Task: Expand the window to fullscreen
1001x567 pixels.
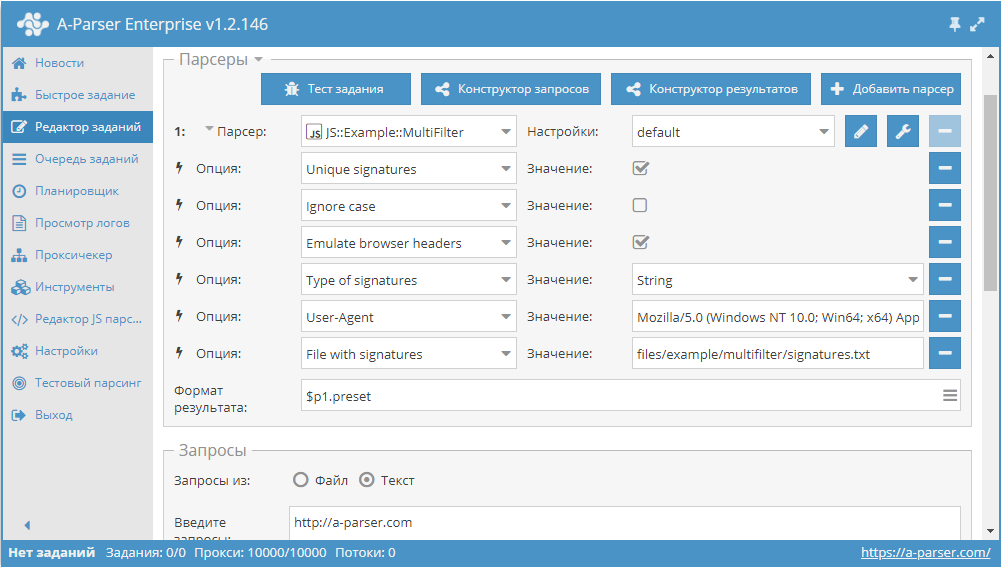Action: [977, 24]
